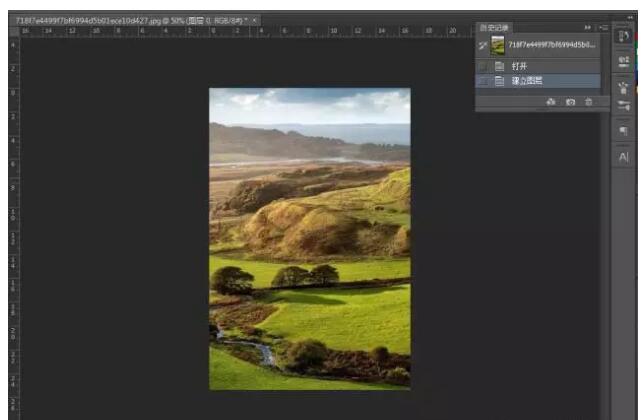Image resolution: width=644 pixels, height=420 pixels.
Task: Set history brush source box beside 打开 state
Action: click(x=483, y=66)
